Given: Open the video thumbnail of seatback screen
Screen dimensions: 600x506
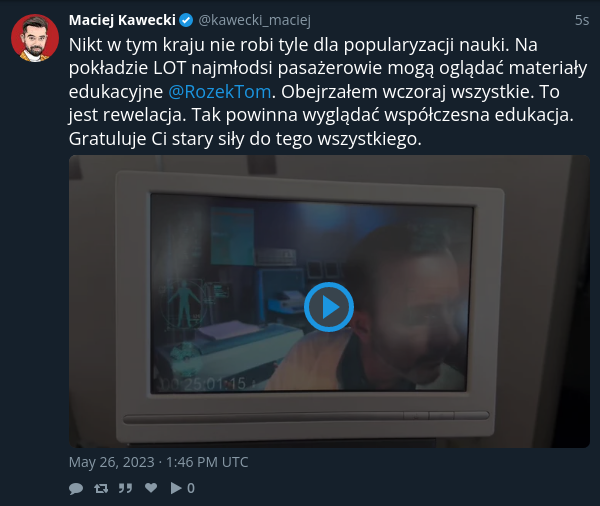Looking at the screenshot, I should (x=329, y=301).
